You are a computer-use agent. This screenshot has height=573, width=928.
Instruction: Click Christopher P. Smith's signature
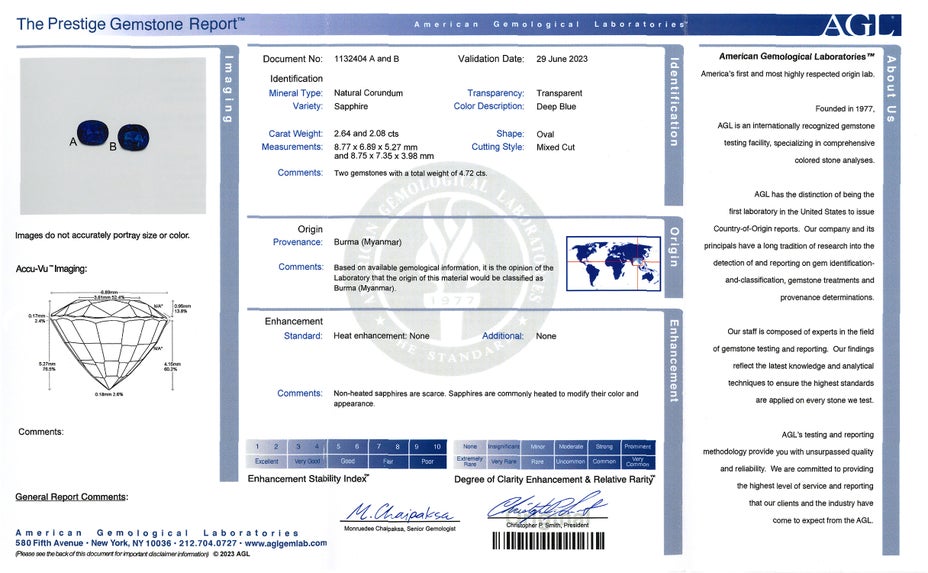coord(545,507)
